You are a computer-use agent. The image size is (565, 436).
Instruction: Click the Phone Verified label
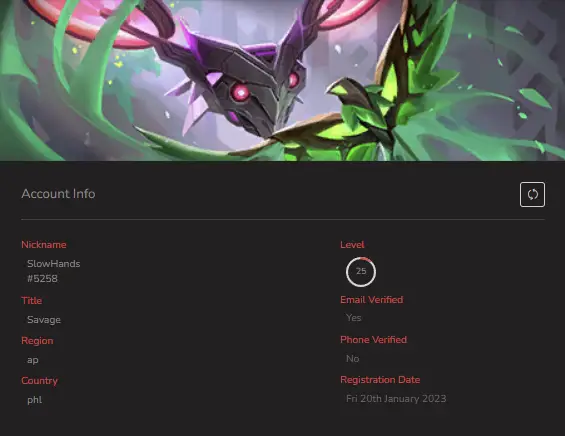click(373, 340)
